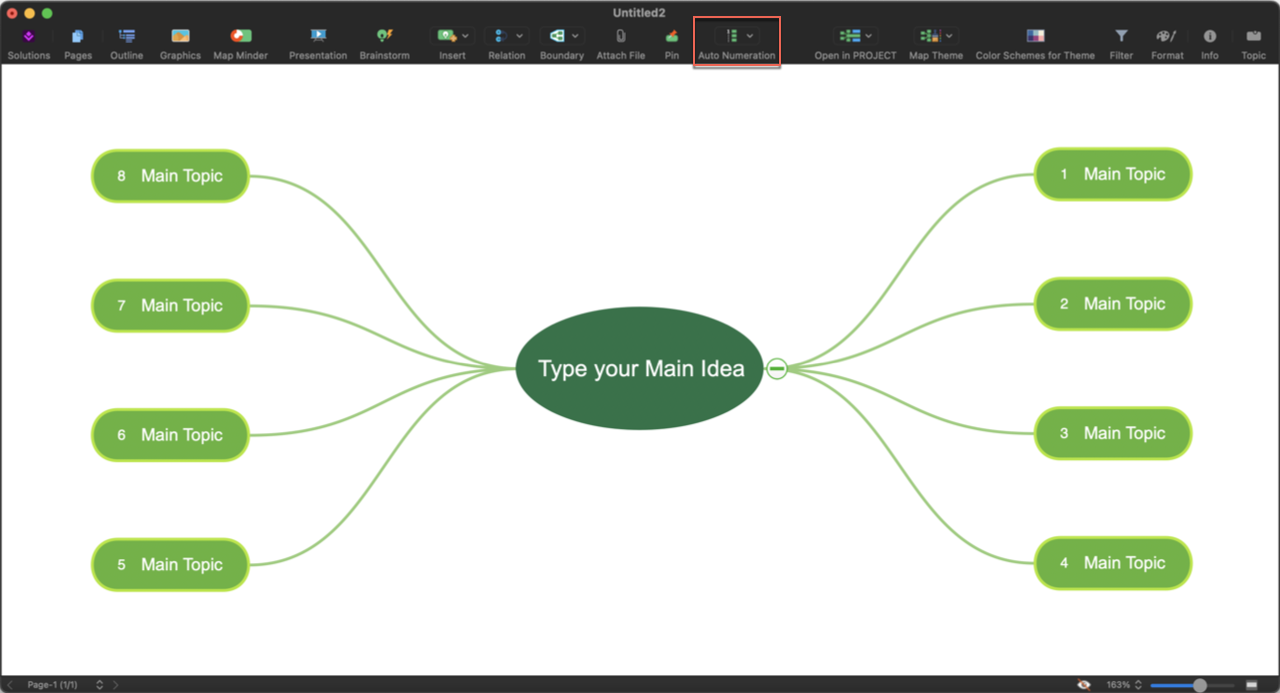Start Presentation mode
1280x693 pixels.
(318, 43)
